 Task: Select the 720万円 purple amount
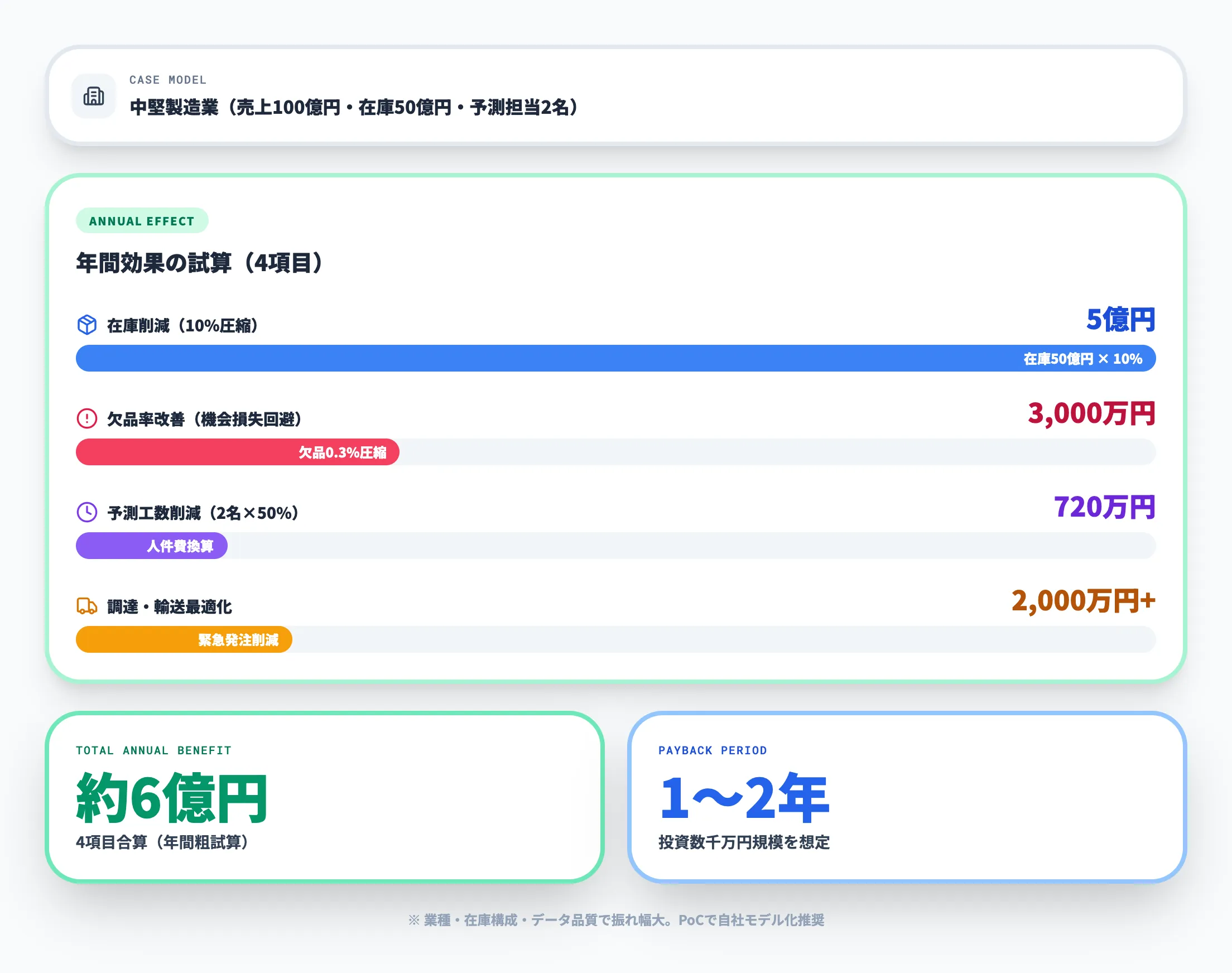1105,505
